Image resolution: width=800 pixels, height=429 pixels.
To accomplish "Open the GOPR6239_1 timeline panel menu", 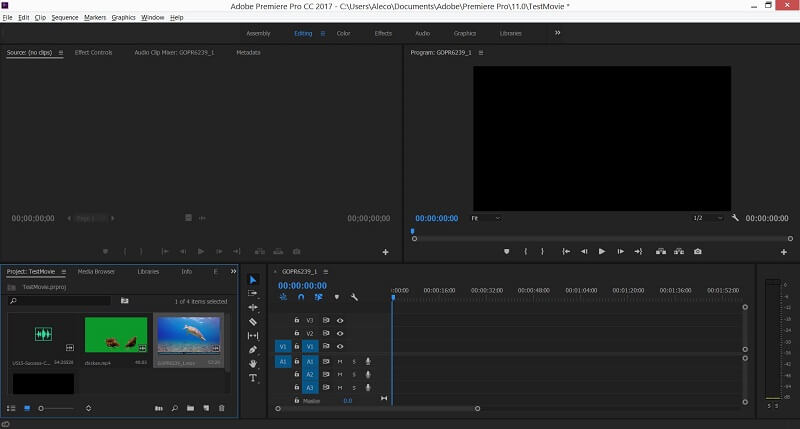I will [326, 272].
